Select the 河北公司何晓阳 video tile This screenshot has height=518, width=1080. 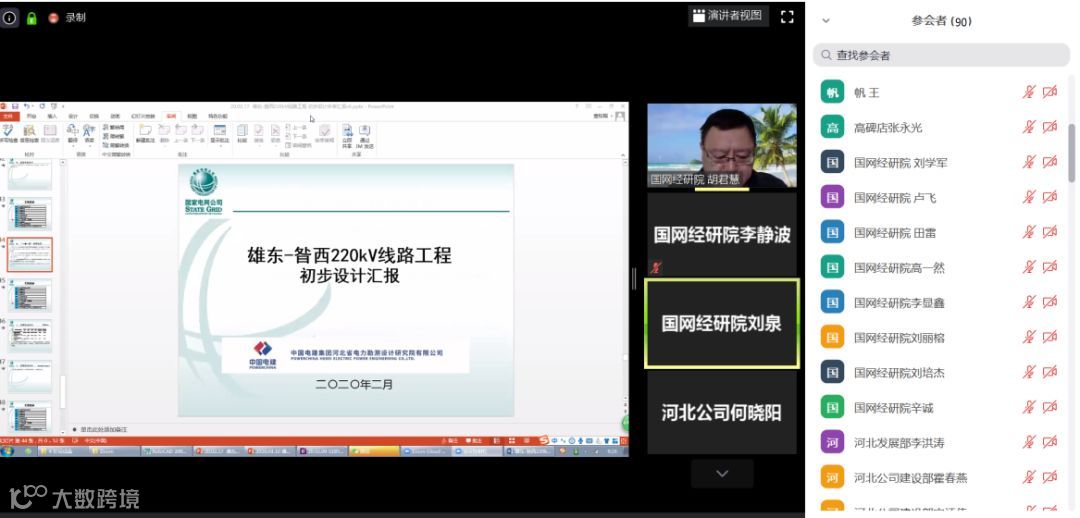tap(722, 413)
